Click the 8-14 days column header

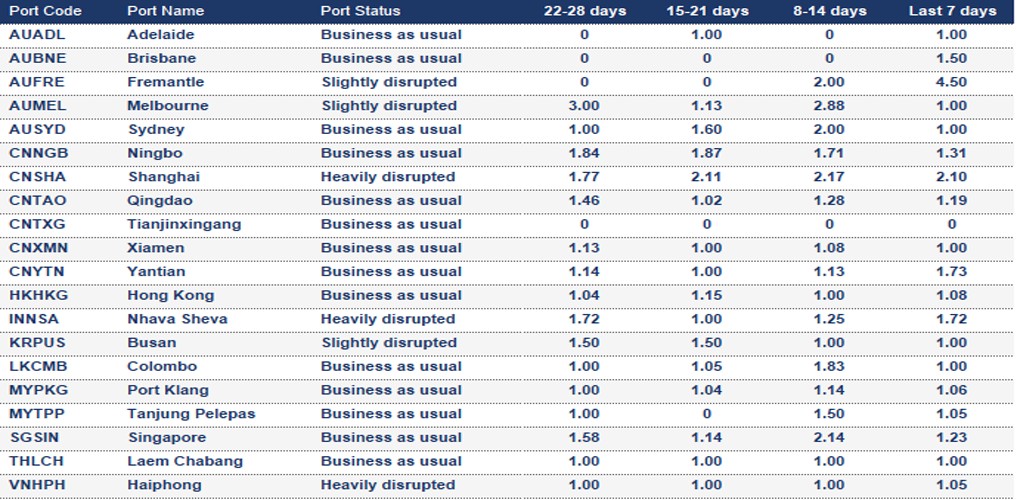click(x=829, y=11)
